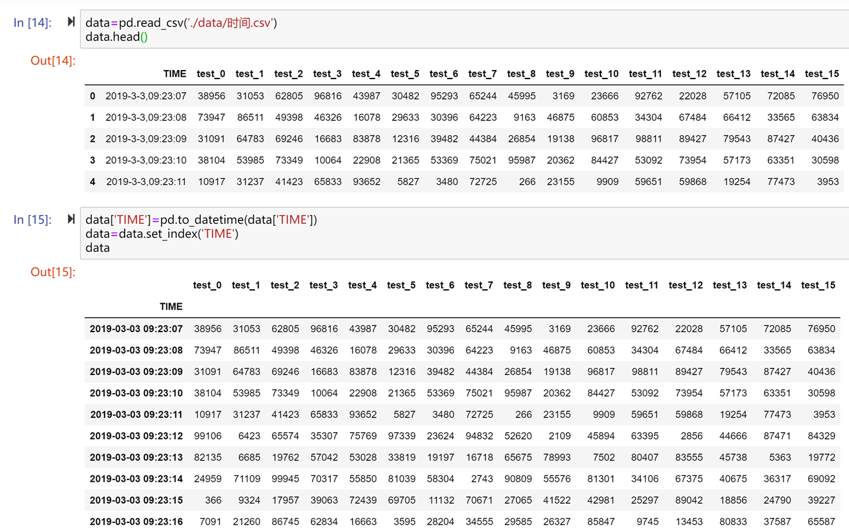Select the In [15] prompt label
This screenshot has width=849, height=532.
coord(32,219)
